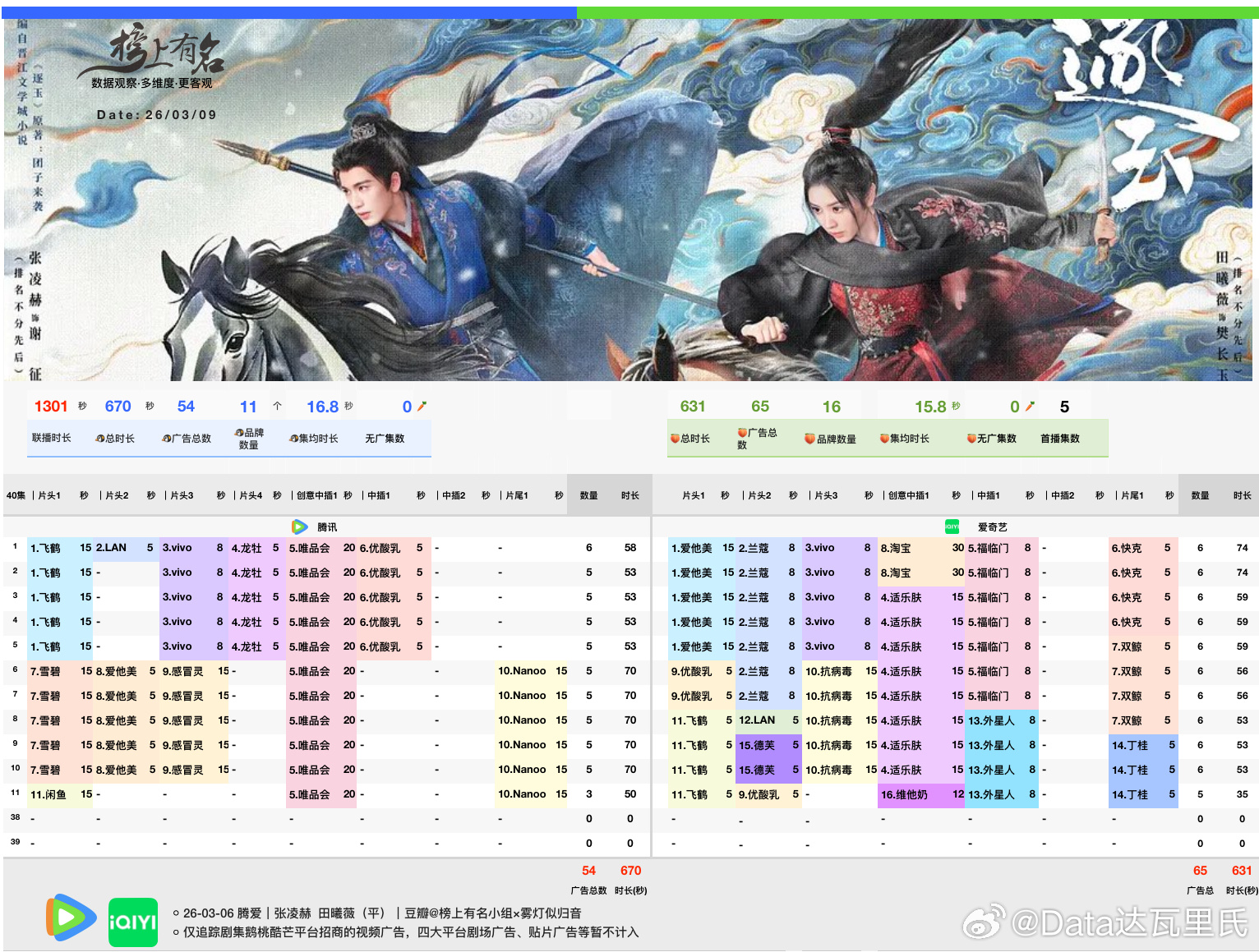Click the 15.8 iQIYI average duration value

[931, 407]
